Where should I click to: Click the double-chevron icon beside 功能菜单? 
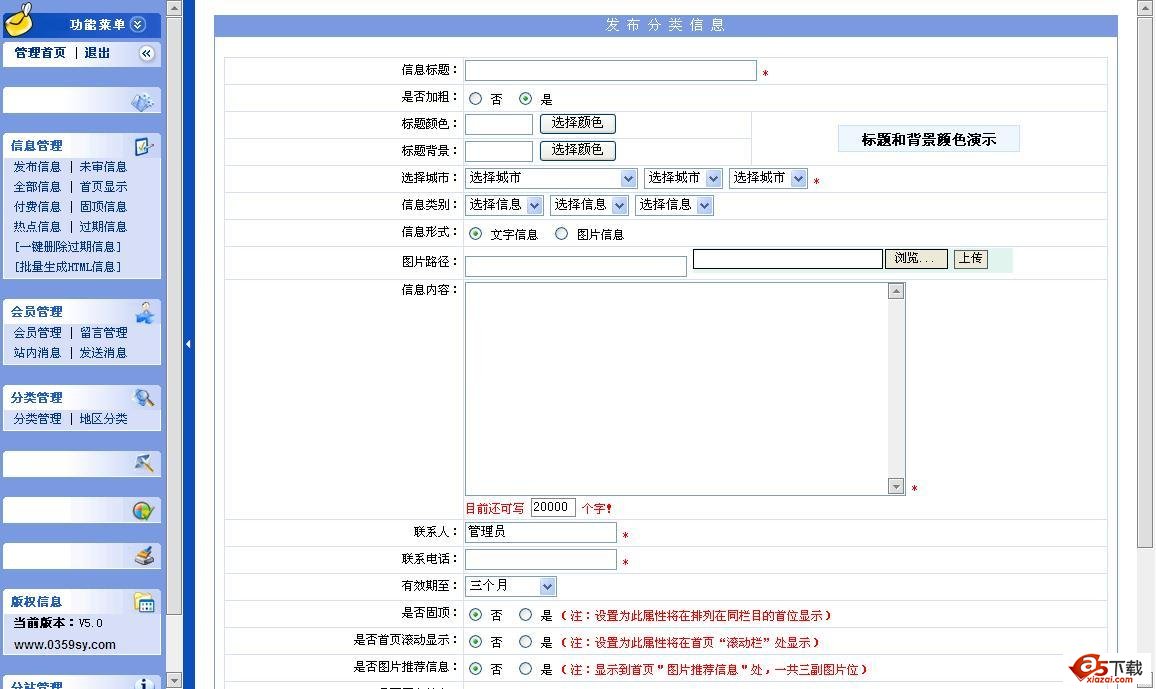[138, 25]
